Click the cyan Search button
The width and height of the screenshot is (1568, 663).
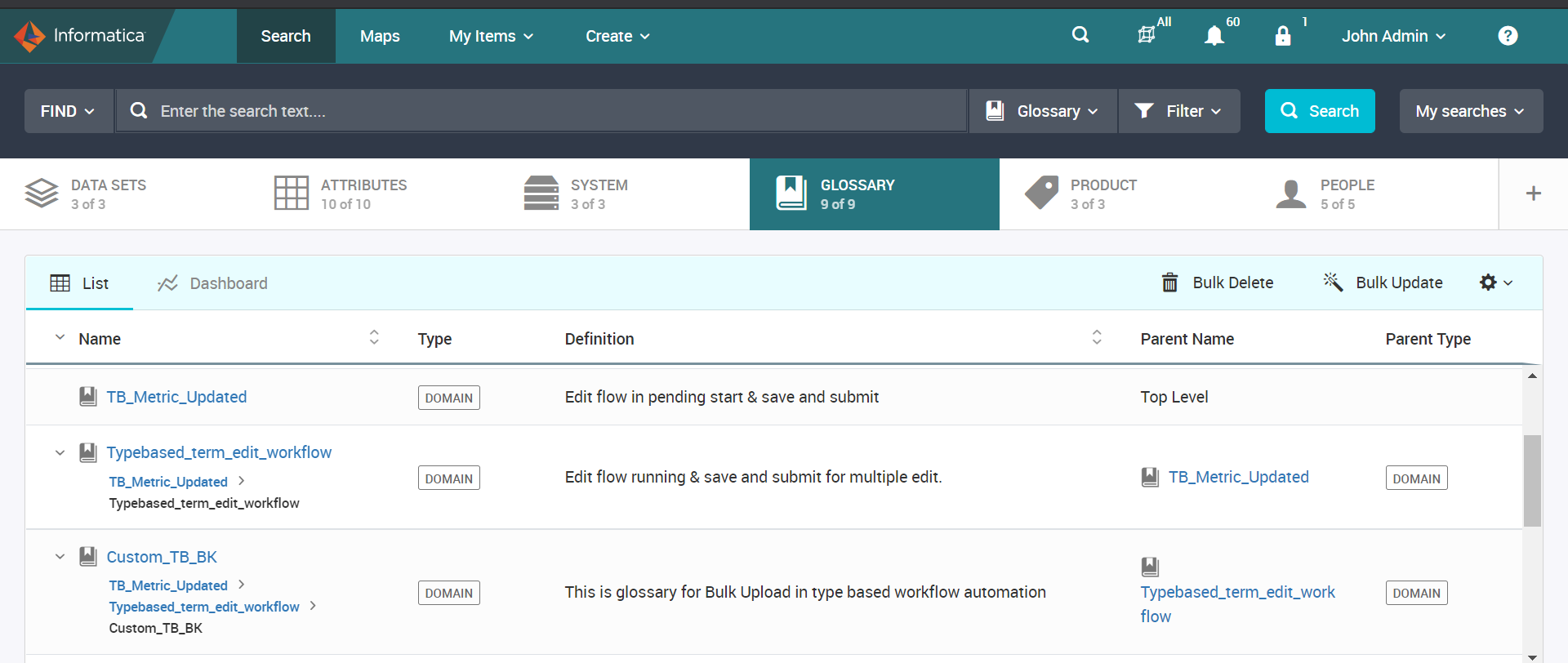click(x=1320, y=111)
